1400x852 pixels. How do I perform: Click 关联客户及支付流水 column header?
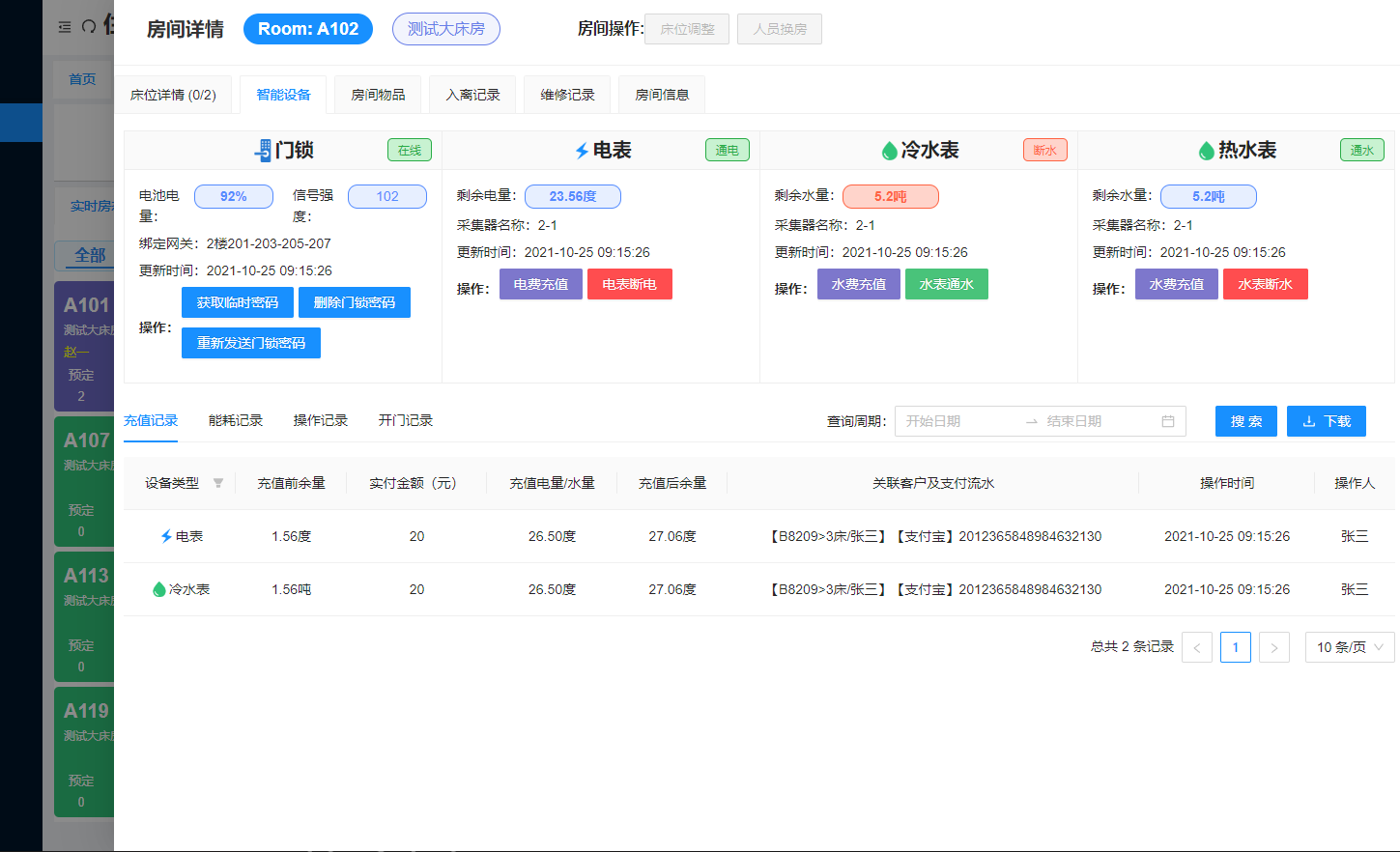933,483
